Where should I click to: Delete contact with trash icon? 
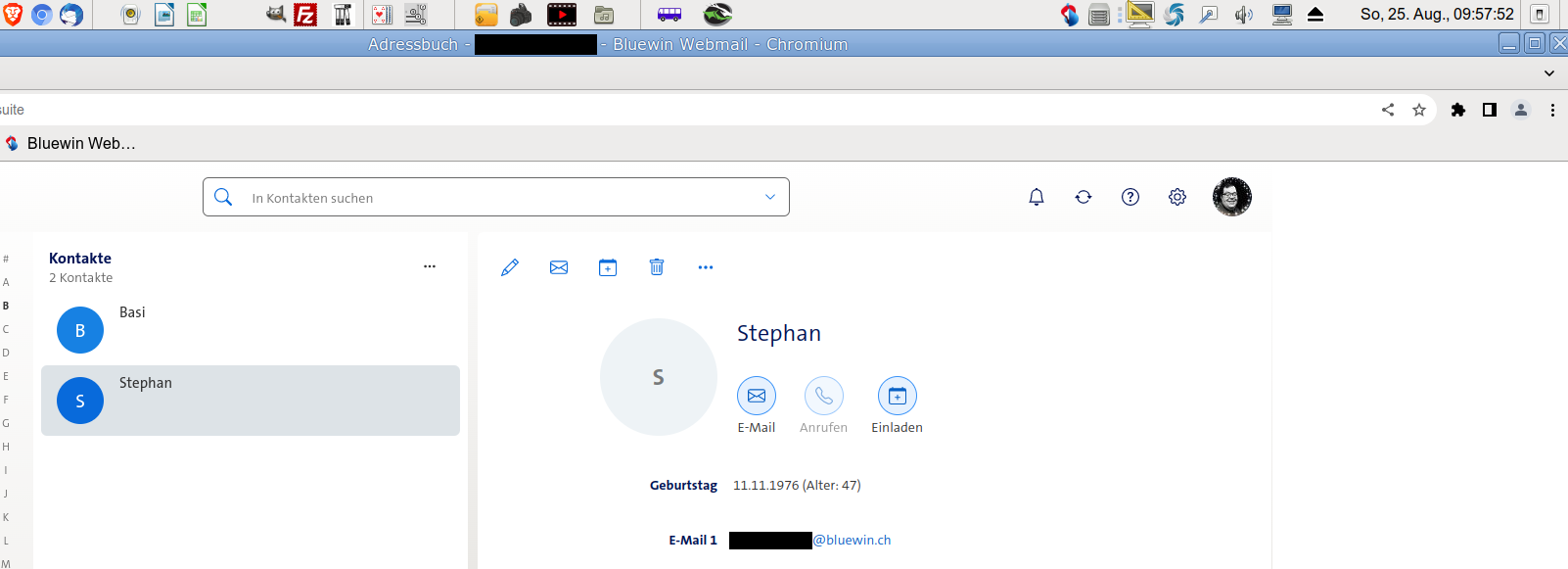pos(657,267)
